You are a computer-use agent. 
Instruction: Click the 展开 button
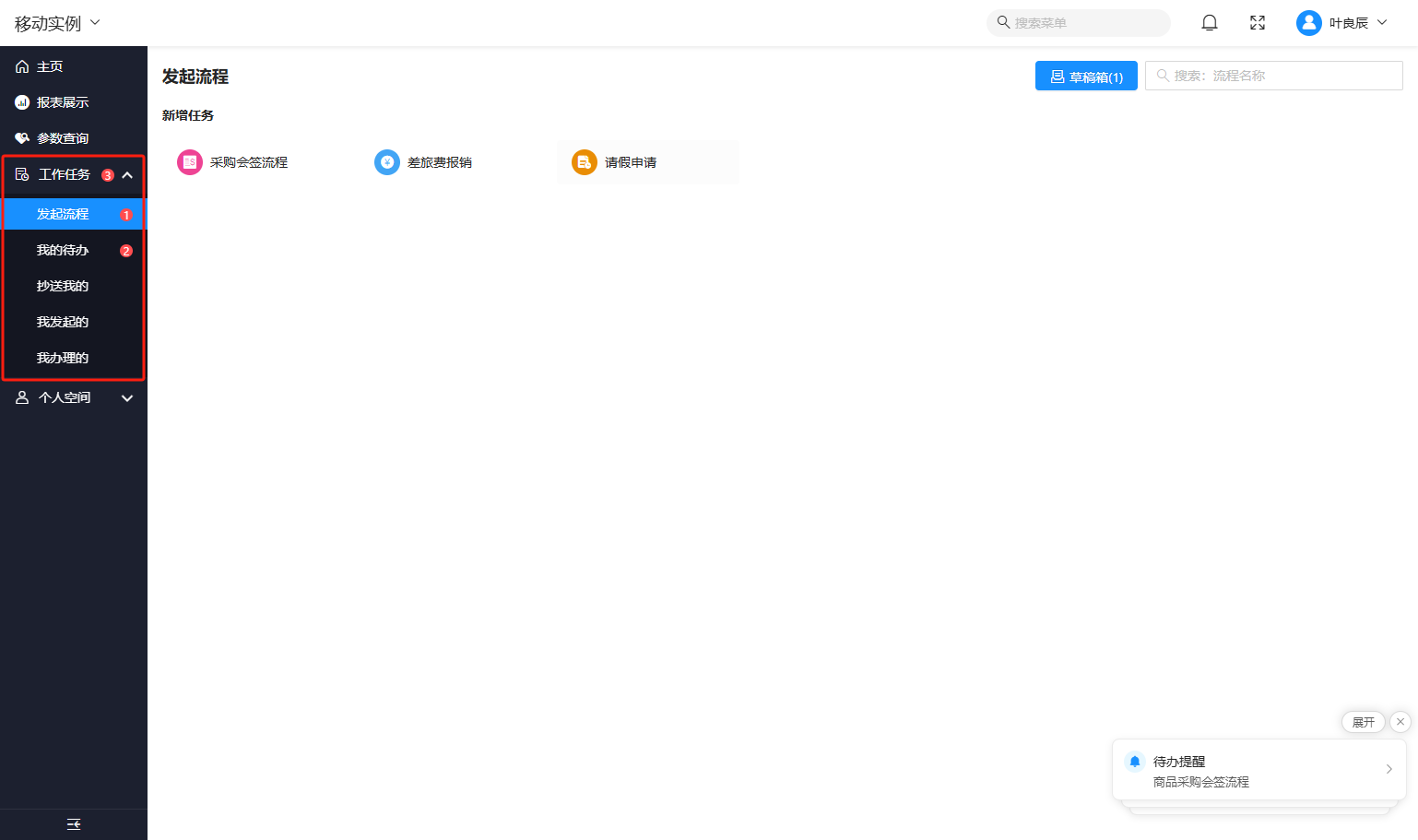click(x=1363, y=722)
